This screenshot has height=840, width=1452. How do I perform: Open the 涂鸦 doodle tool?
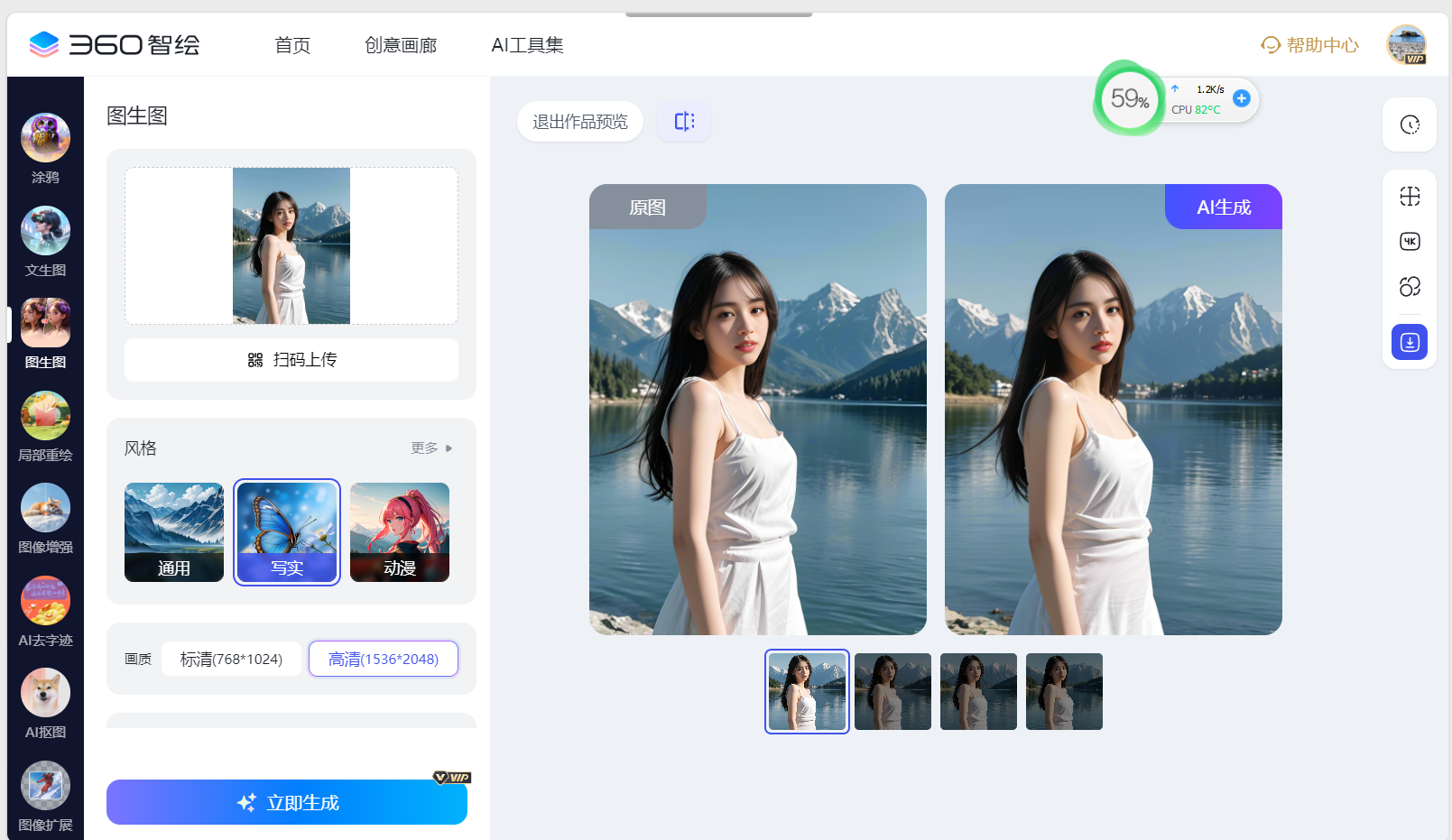click(45, 149)
